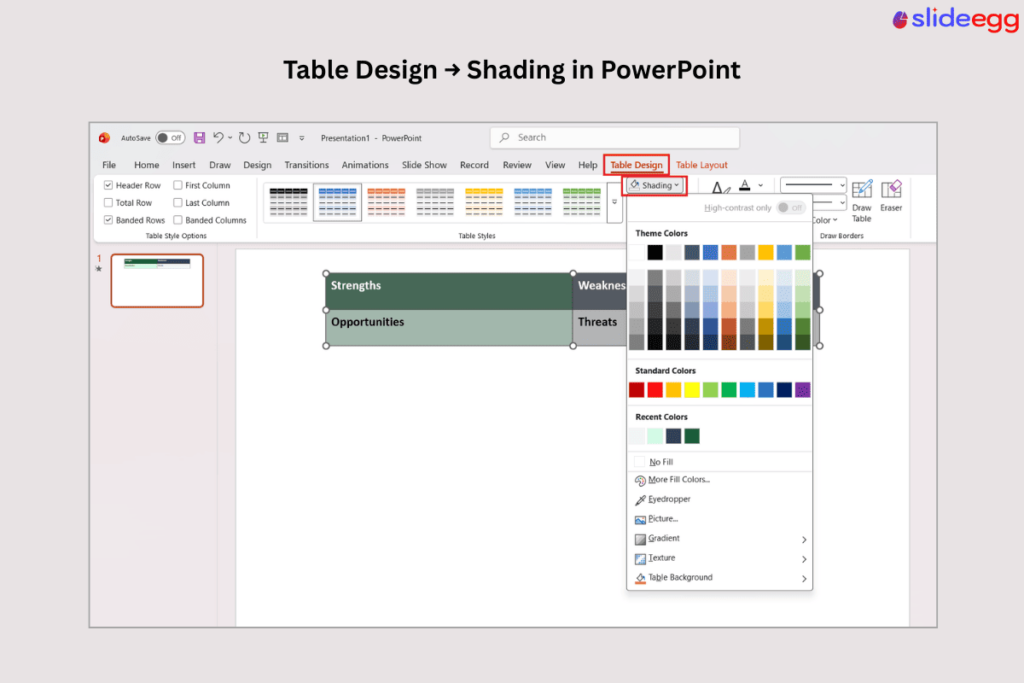Open the Pen Color button
The image size is (1024, 683).
tap(825, 220)
